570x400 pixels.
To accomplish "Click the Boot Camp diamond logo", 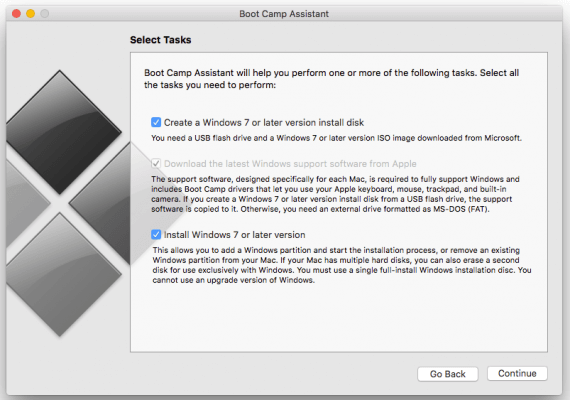I will point(69,203).
